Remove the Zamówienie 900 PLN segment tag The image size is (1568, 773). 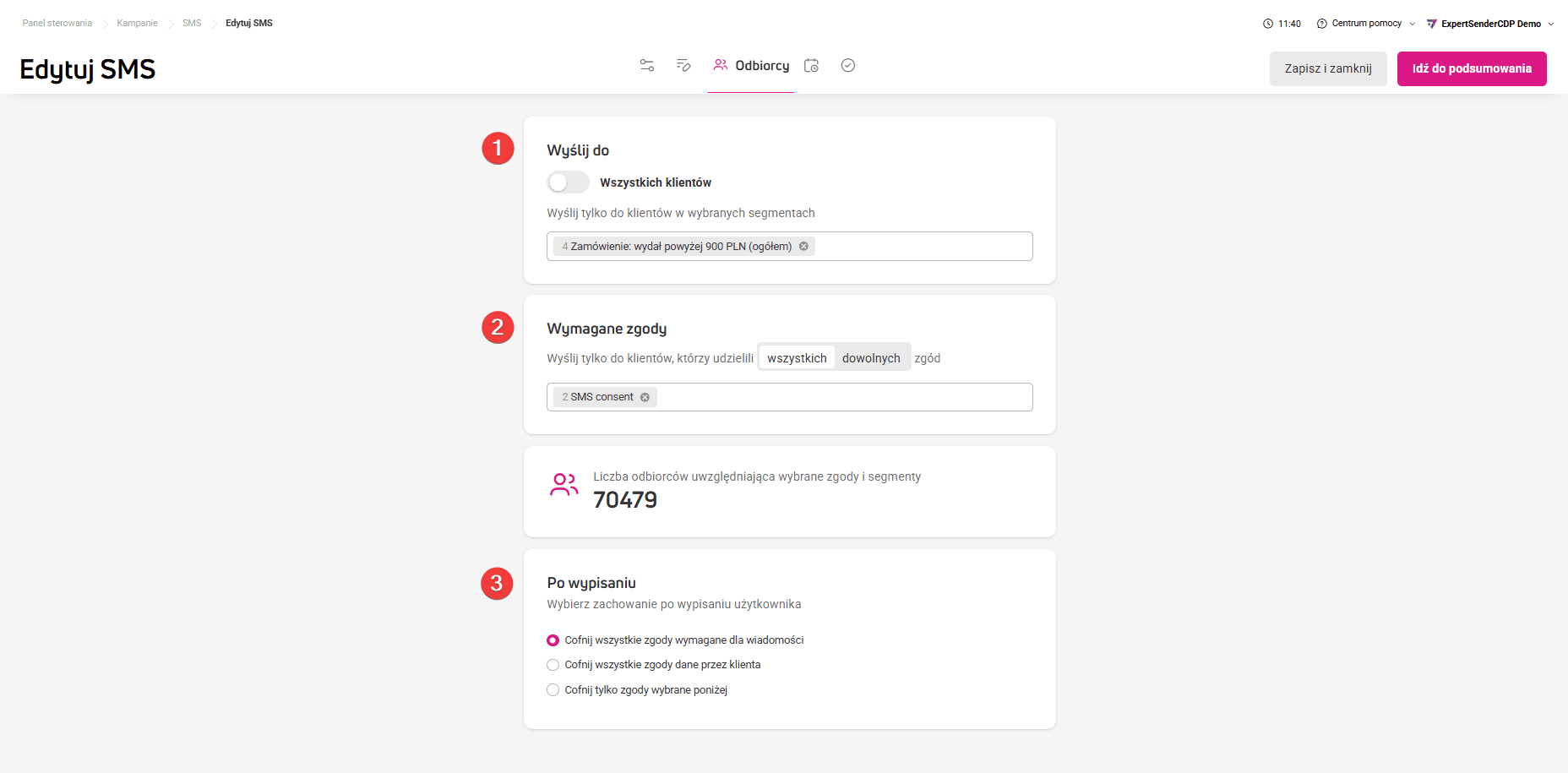[x=803, y=247]
